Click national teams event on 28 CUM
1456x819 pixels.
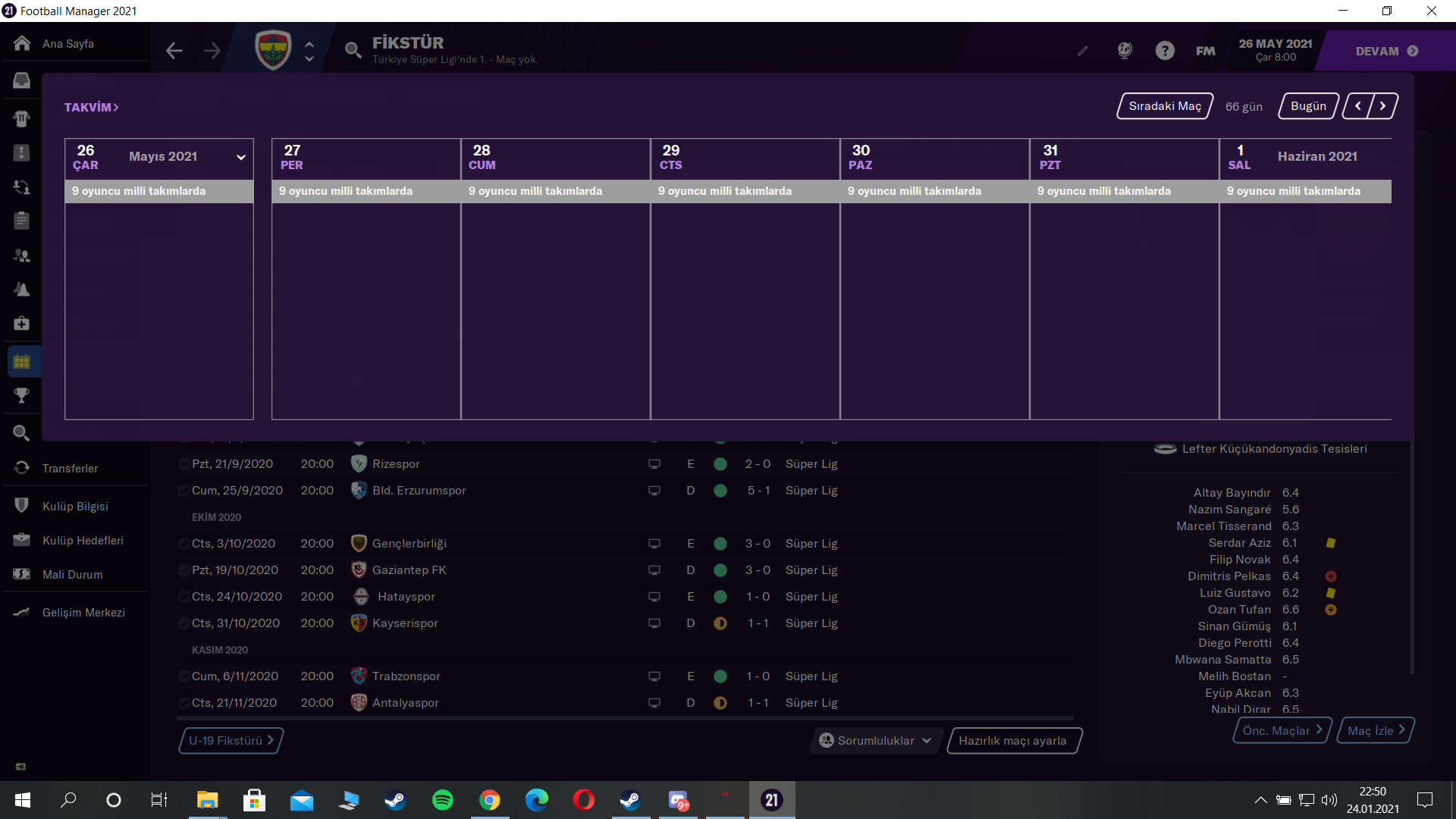tap(556, 191)
